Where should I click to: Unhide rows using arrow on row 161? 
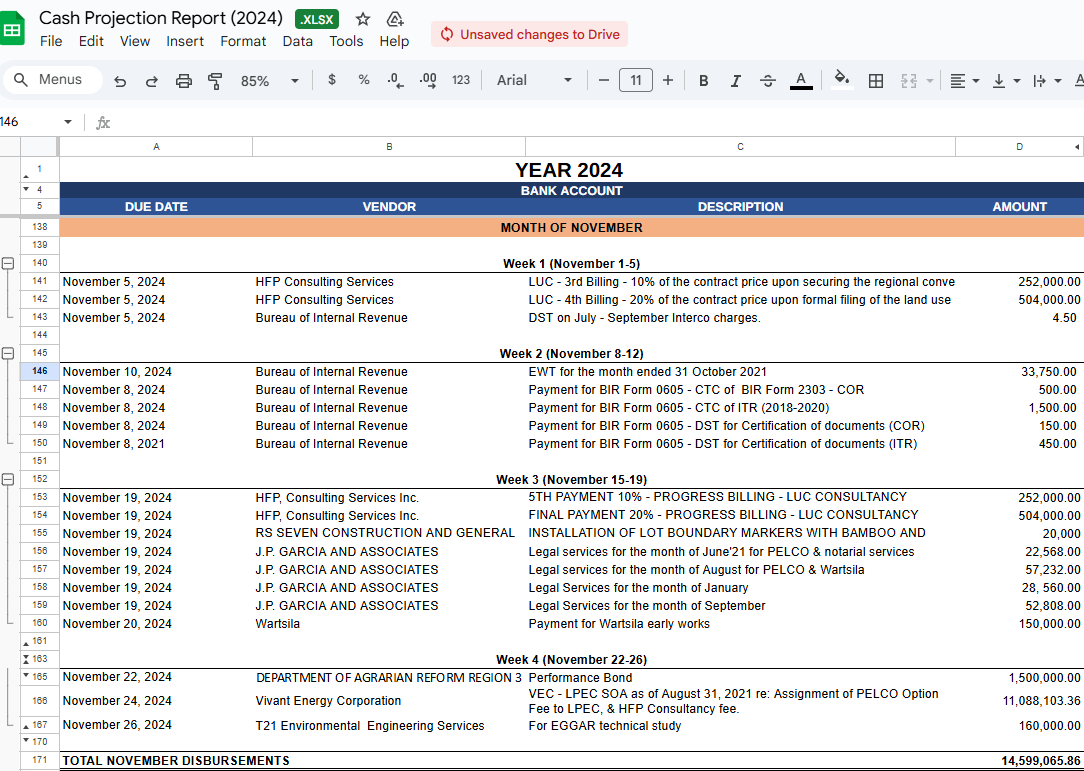click(x=26, y=643)
